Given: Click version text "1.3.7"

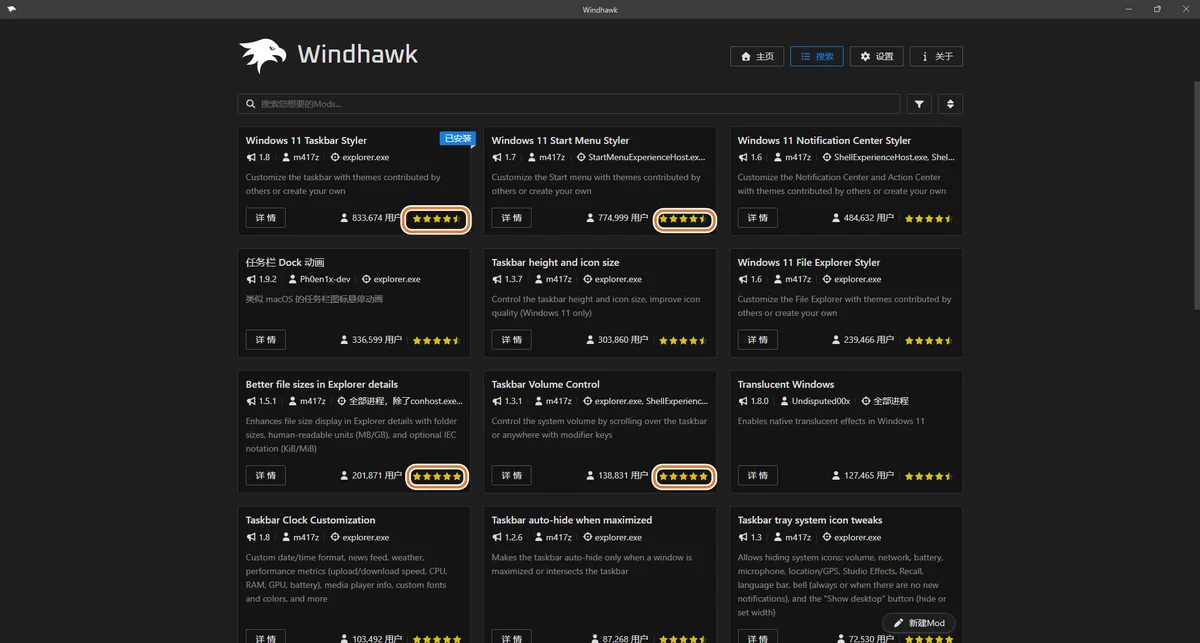Looking at the screenshot, I should coord(514,279).
